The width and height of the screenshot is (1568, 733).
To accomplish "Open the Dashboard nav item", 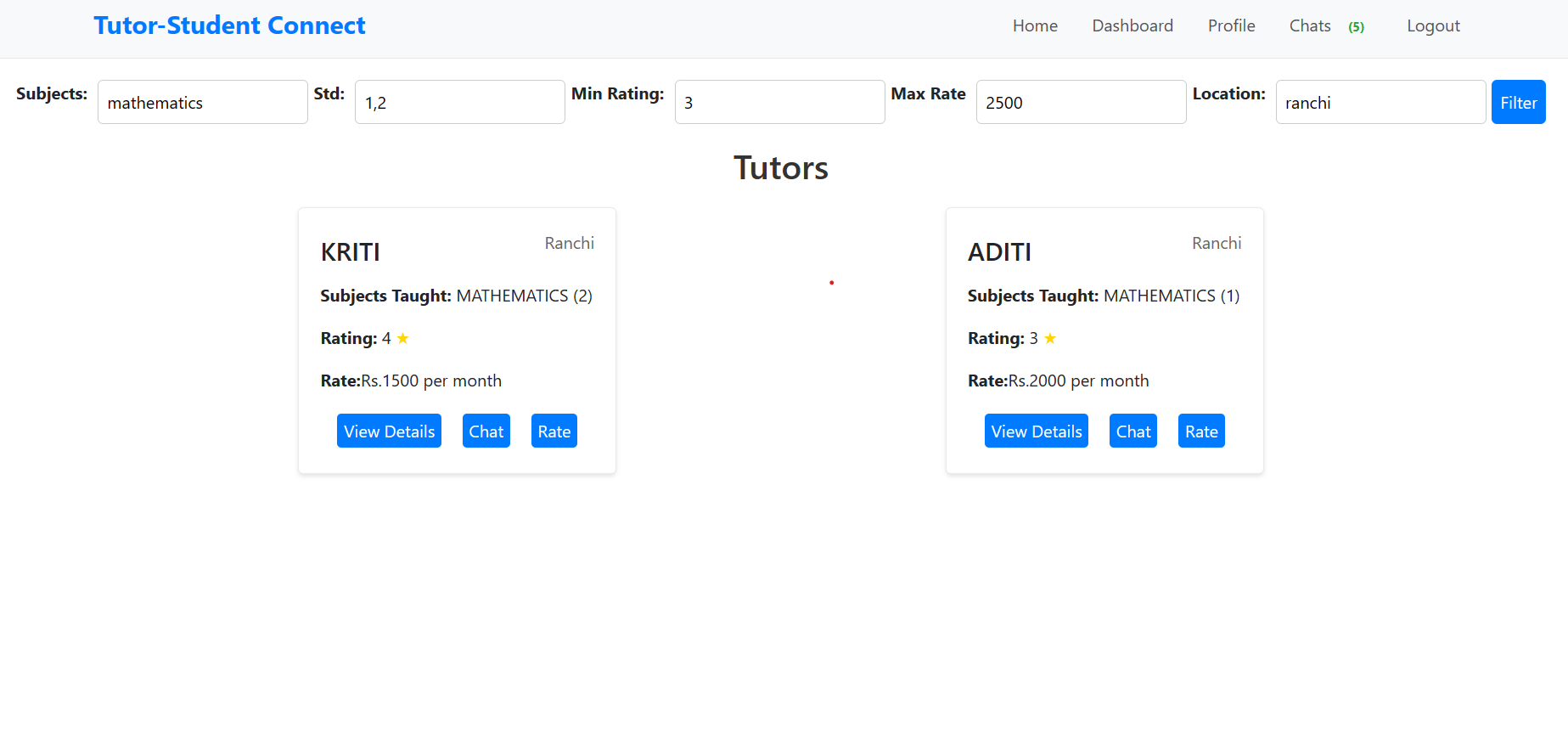I will 1132,26.
